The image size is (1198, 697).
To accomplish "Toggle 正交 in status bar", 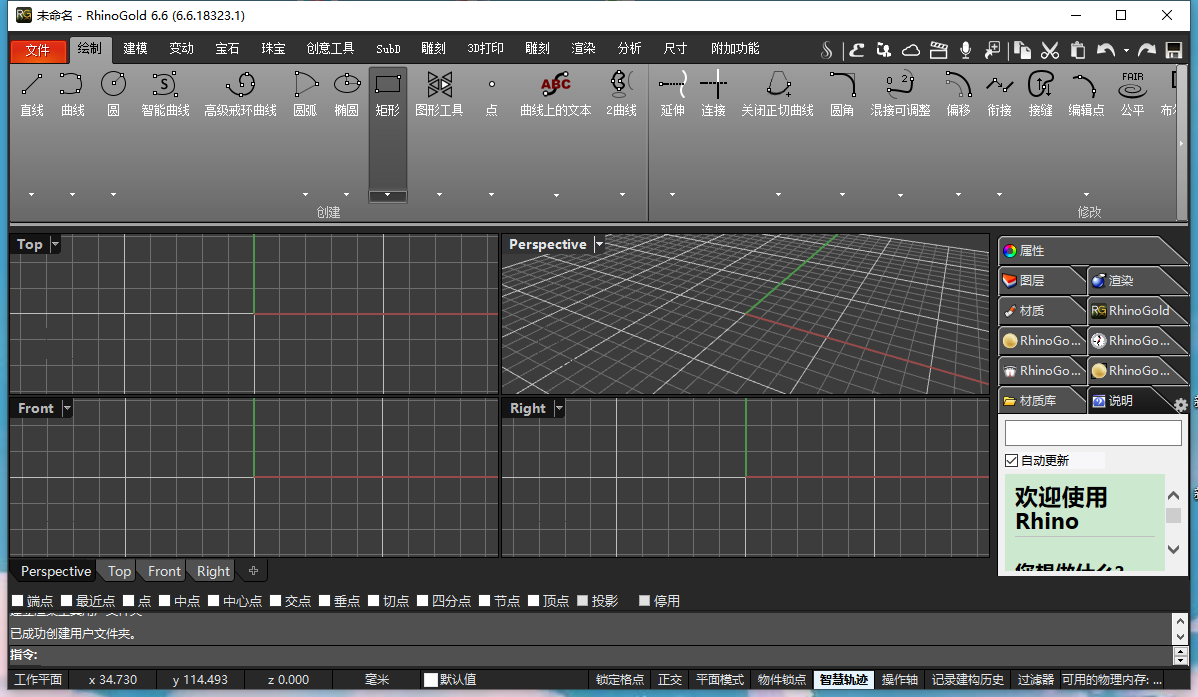I will 670,679.
